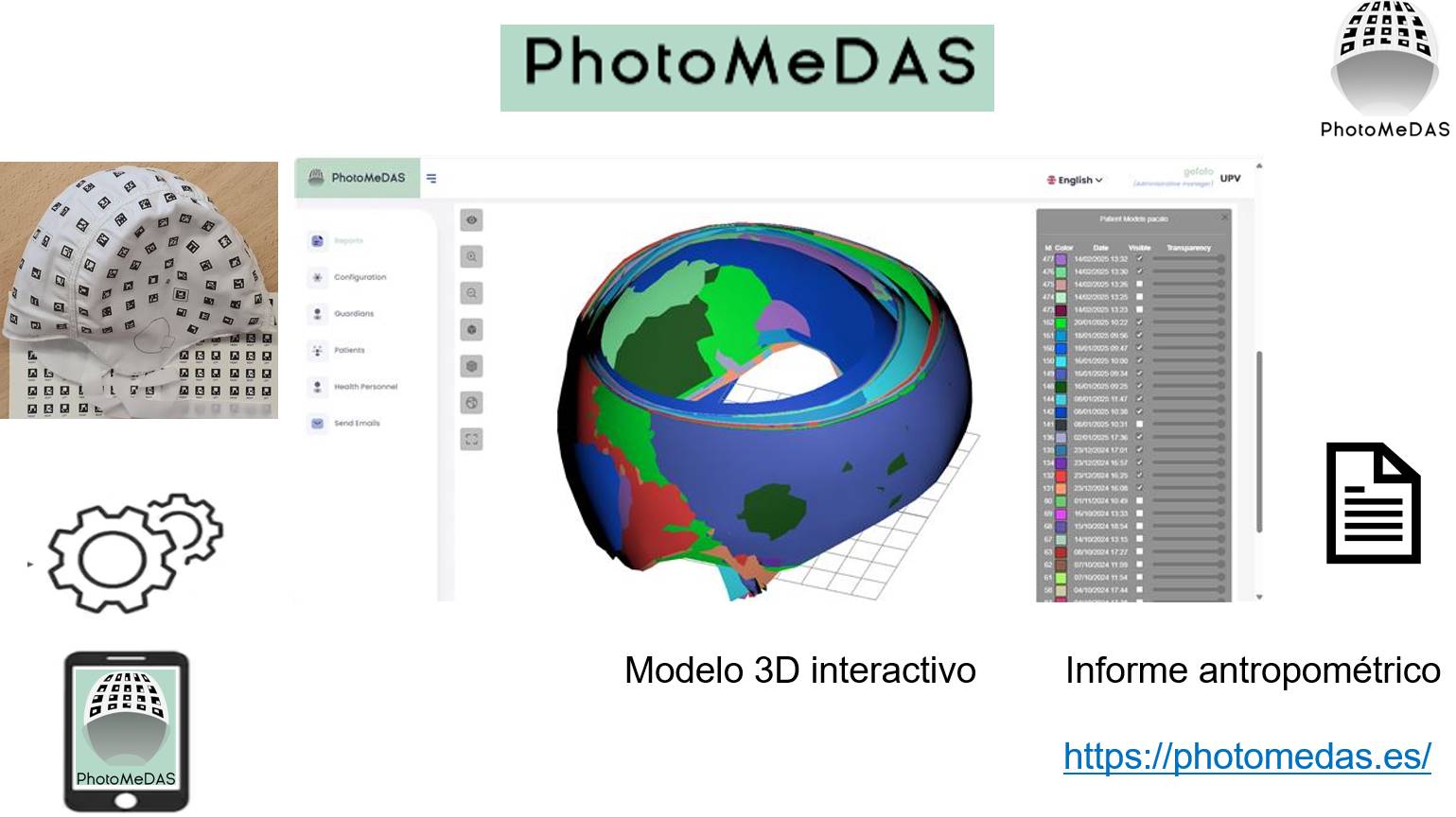This screenshot has height=818, width=1456.
Task: Click the magenta swatch of model 69
Action: 1061,513
